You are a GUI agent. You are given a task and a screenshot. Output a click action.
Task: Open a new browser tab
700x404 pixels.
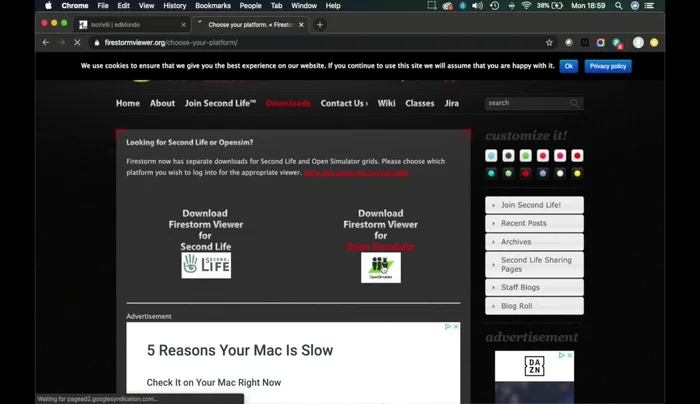(x=320, y=25)
